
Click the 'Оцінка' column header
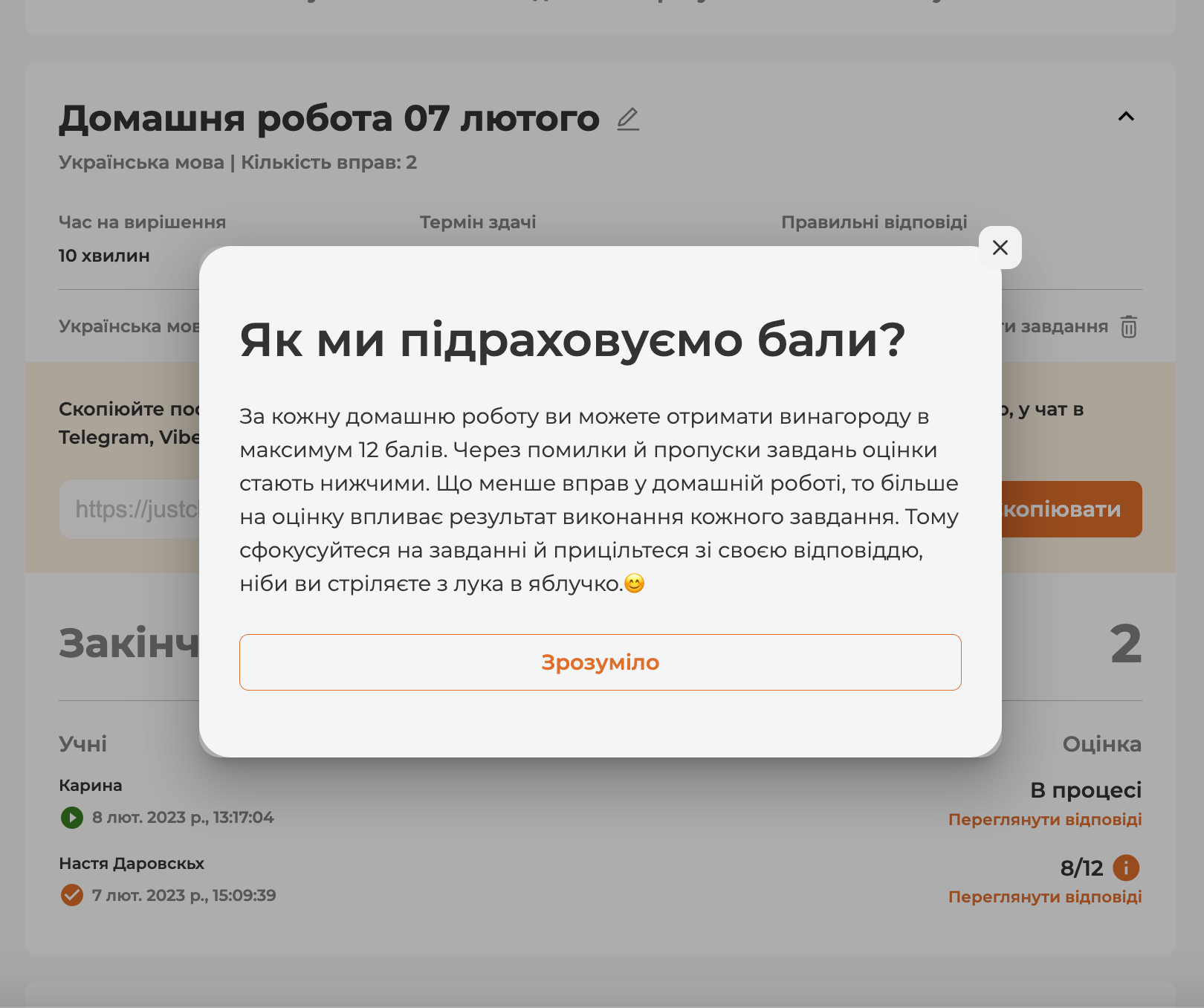coord(1101,744)
